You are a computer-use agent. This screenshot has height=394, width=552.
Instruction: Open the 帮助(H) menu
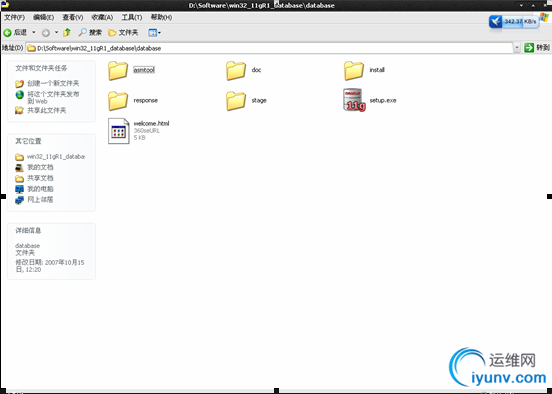coord(161,17)
